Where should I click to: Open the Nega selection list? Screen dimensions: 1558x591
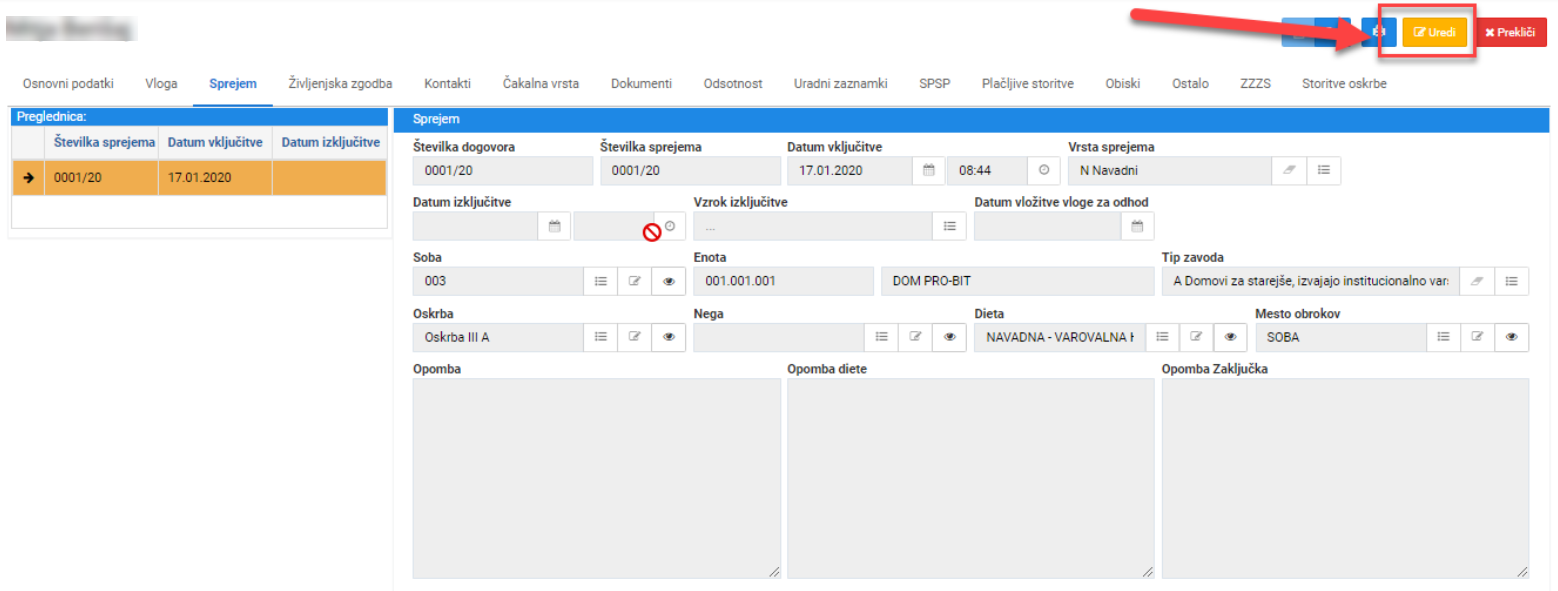(x=881, y=337)
